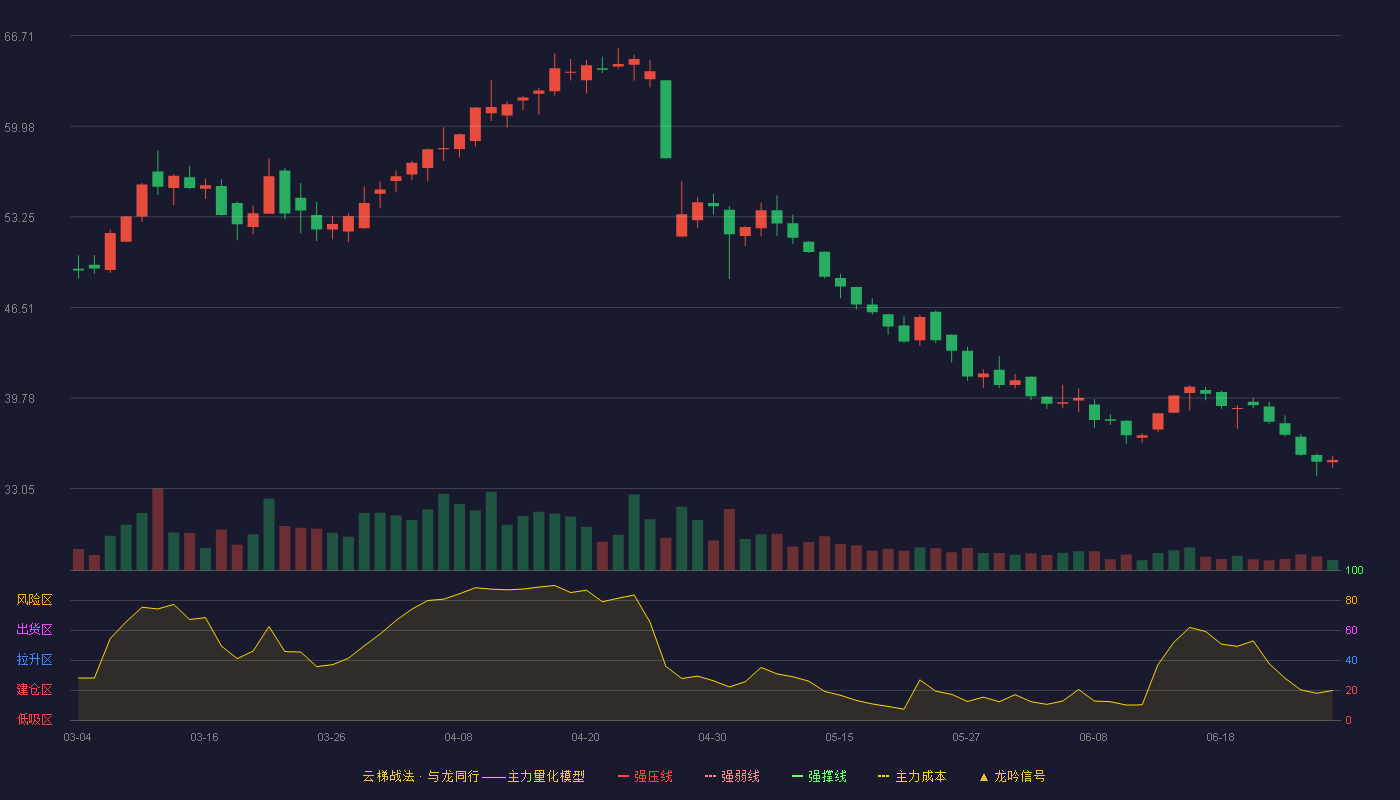Click the blue 40 indicator axis value
The height and width of the screenshot is (800, 1400).
(x=1351, y=661)
